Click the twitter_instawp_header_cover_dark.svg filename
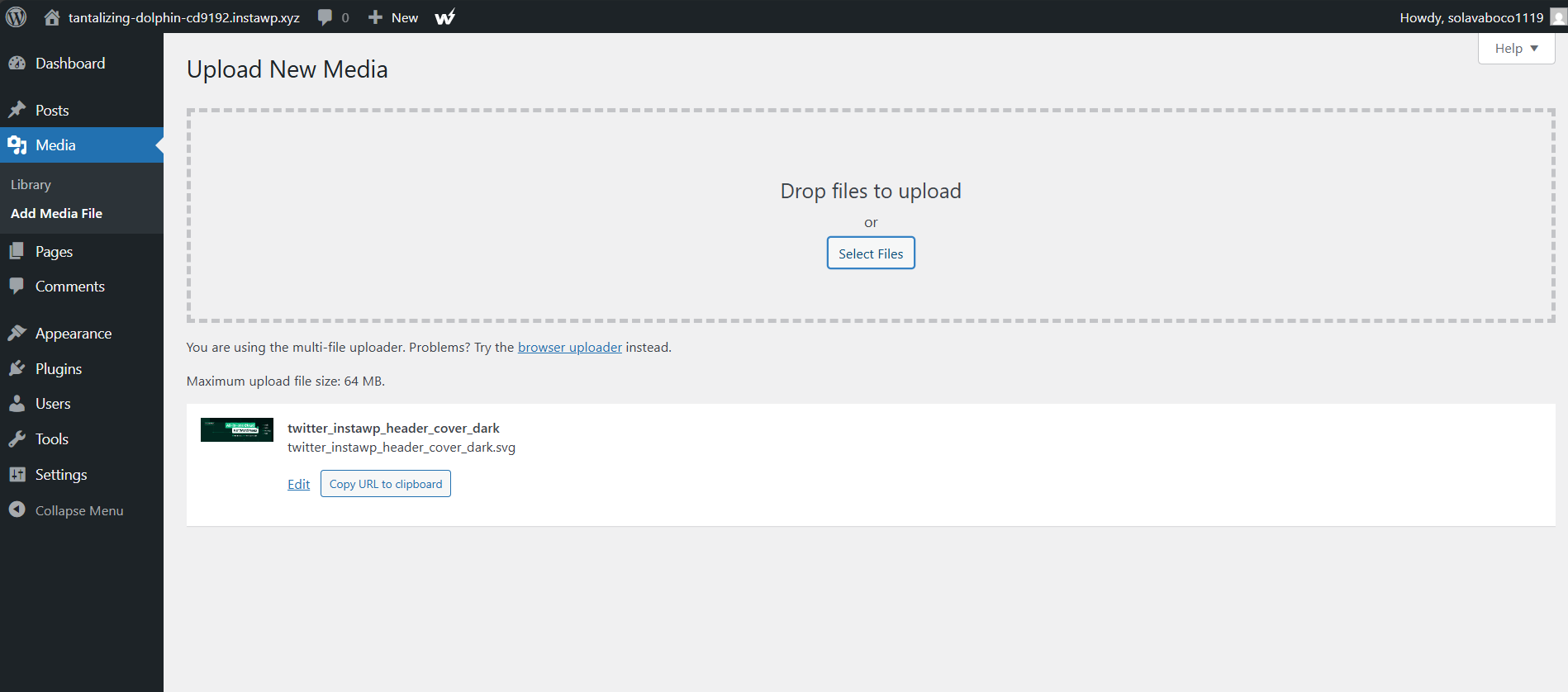Viewport: 1568px width, 692px height. point(402,448)
